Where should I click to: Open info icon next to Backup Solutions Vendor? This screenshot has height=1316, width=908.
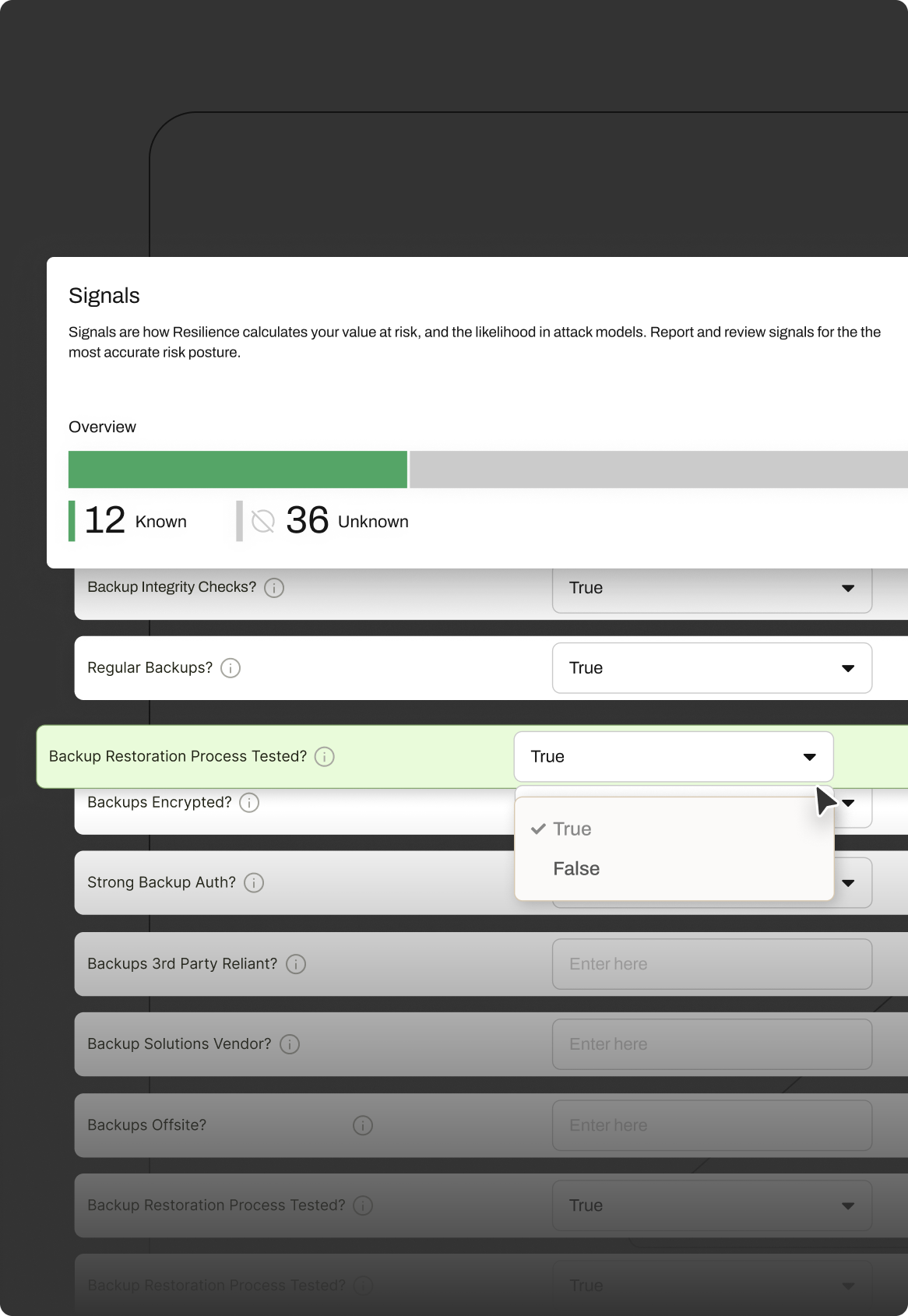pyautogui.click(x=290, y=1044)
